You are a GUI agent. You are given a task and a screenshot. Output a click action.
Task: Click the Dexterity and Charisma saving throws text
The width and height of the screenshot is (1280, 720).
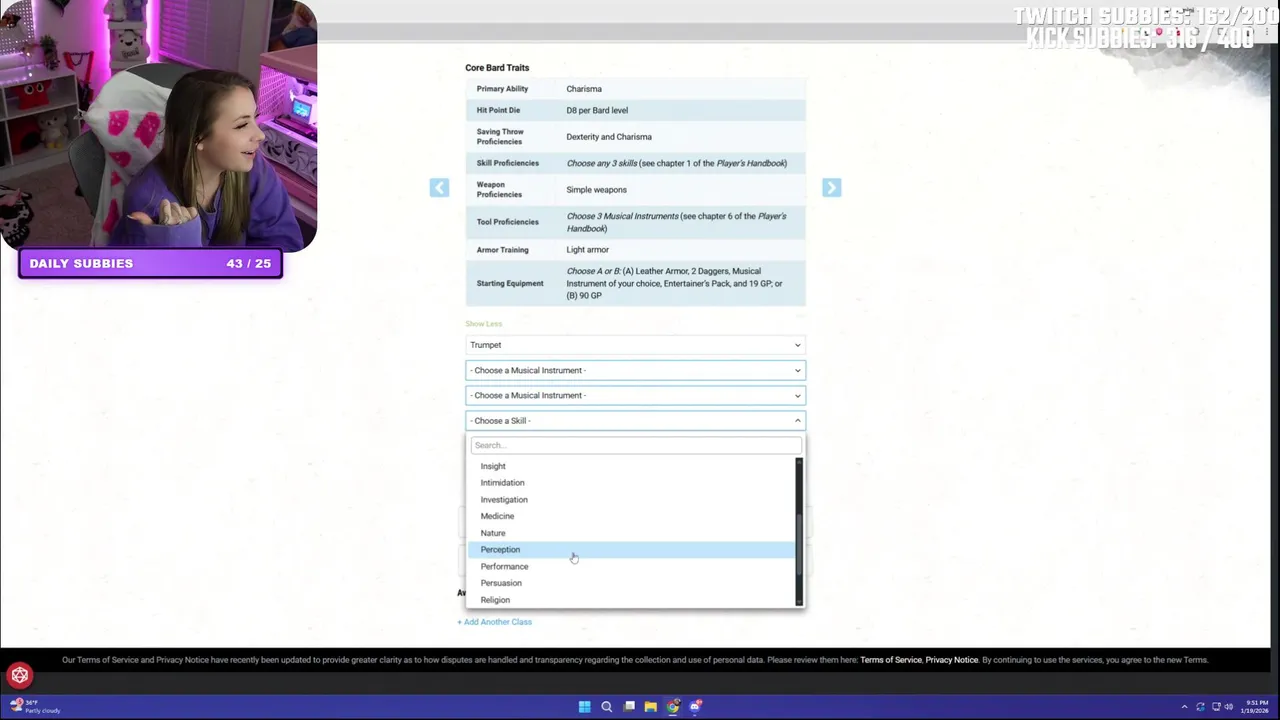pos(609,137)
